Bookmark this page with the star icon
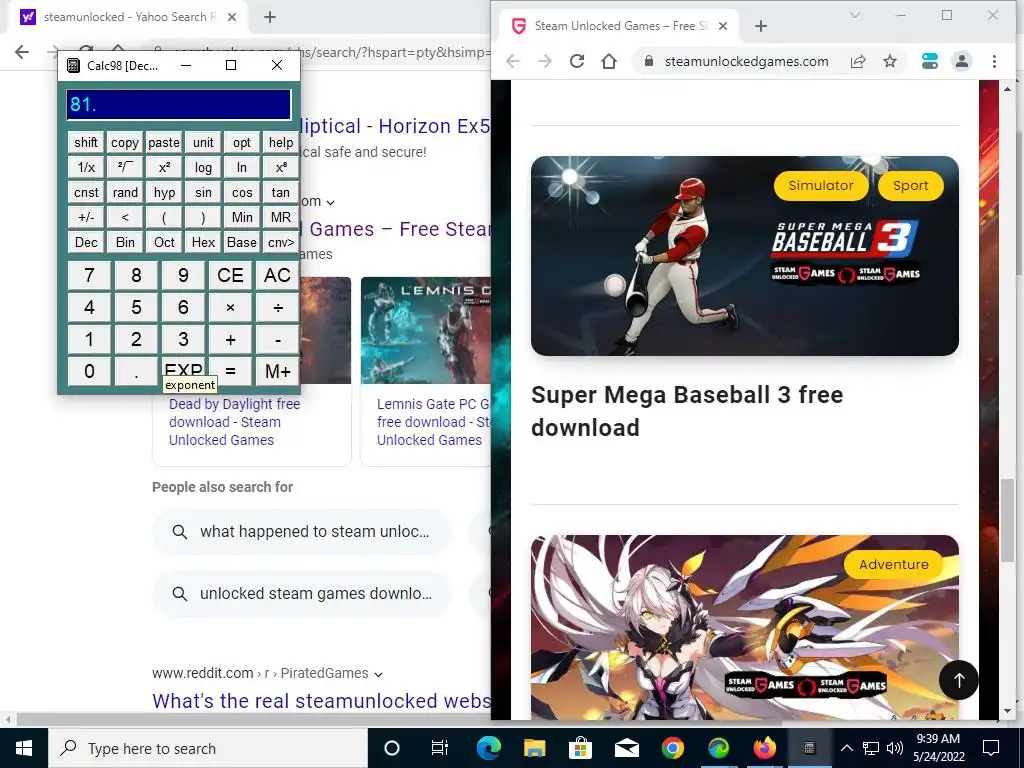The width and height of the screenshot is (1024, 768). click(889, 61)
